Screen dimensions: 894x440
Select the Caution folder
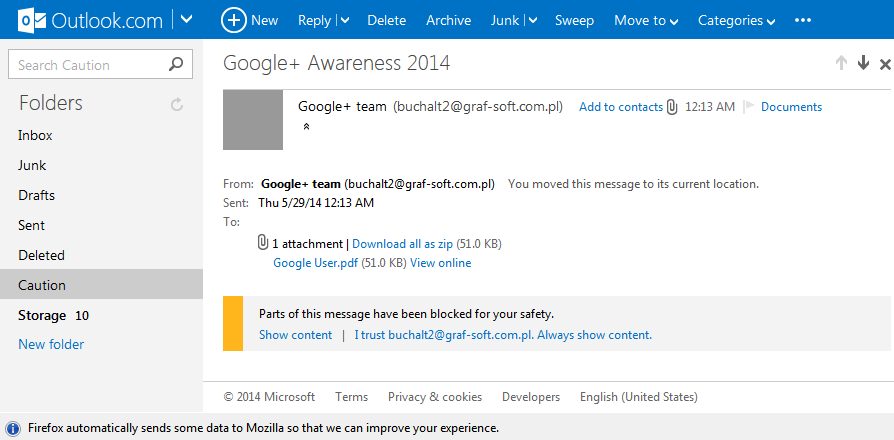(x=101, y=284)
